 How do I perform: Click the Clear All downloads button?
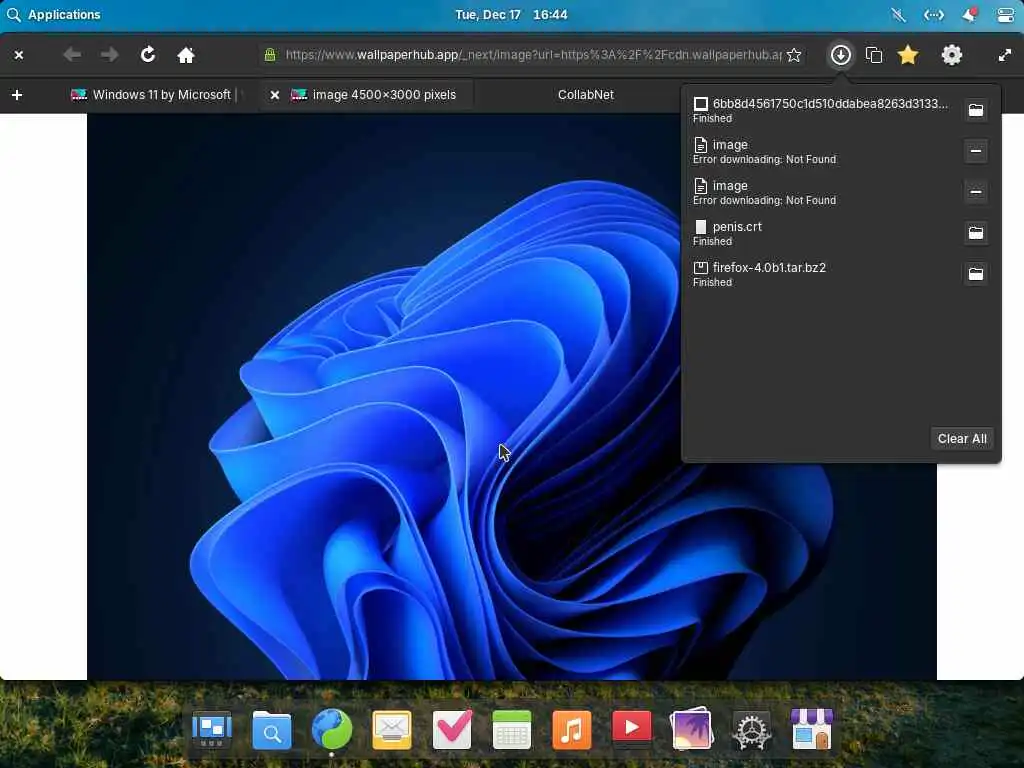pyautogui.click(x=962, y=439)
